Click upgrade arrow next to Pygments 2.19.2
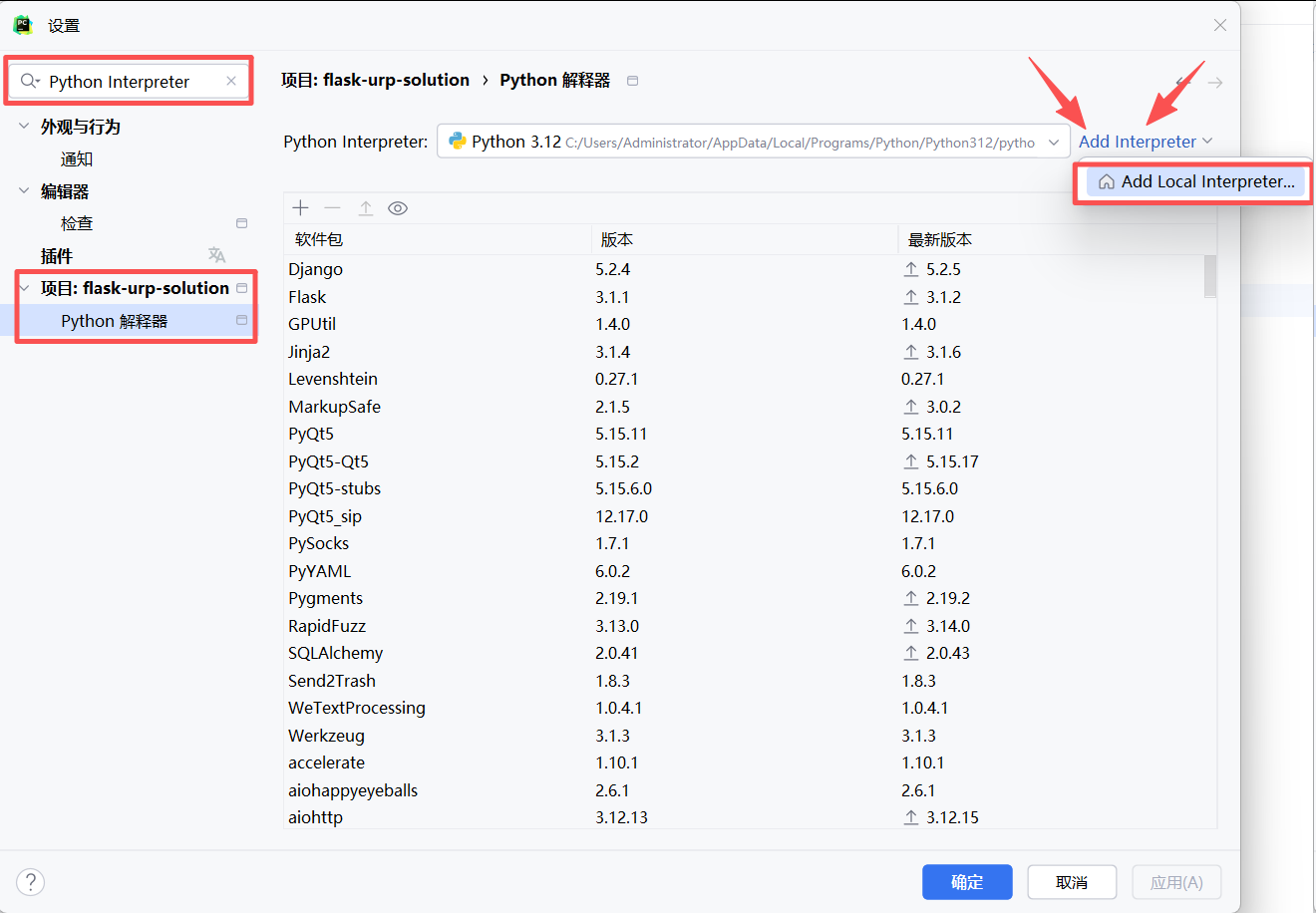 coord(911,598)
